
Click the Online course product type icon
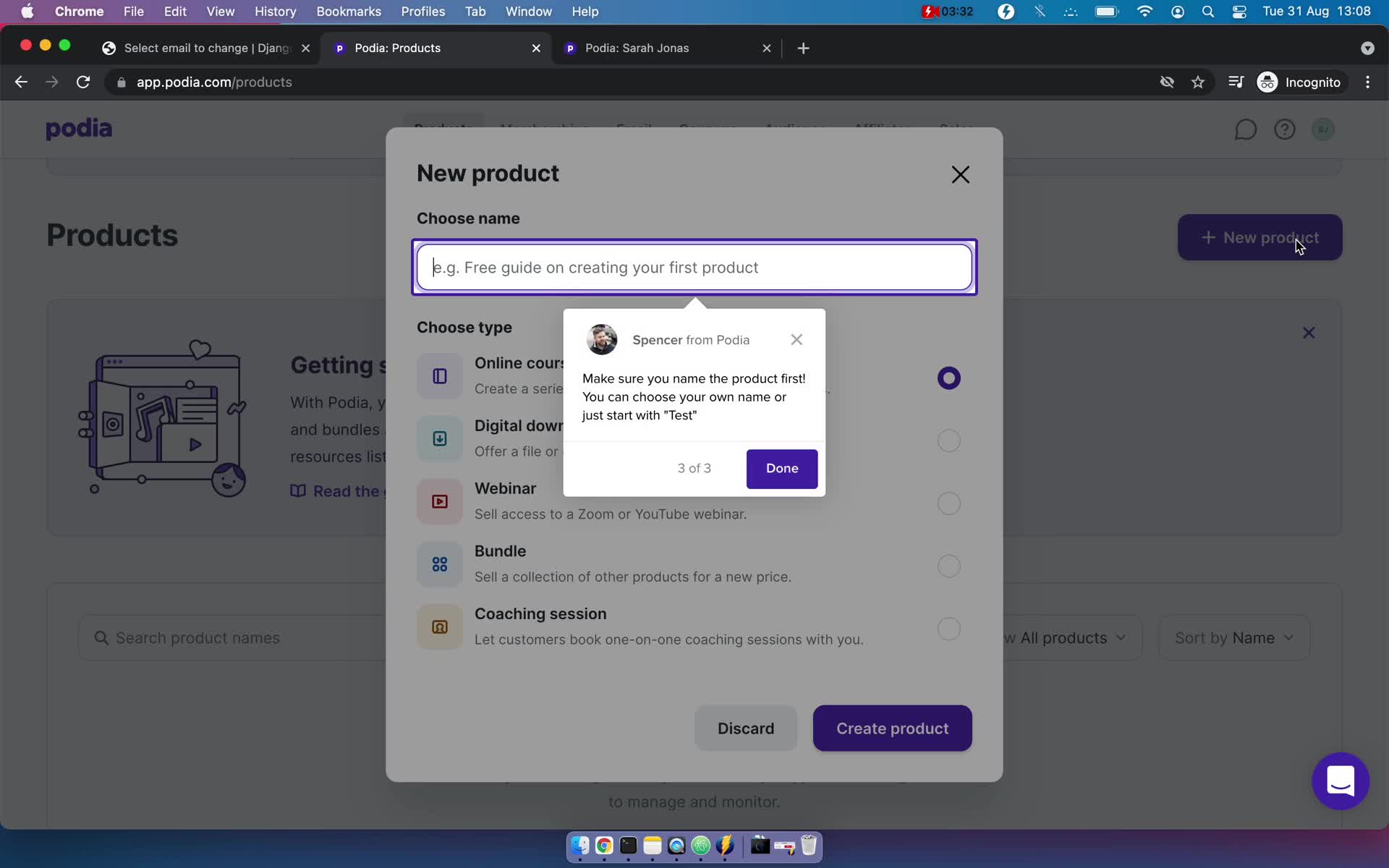[439, 375]
